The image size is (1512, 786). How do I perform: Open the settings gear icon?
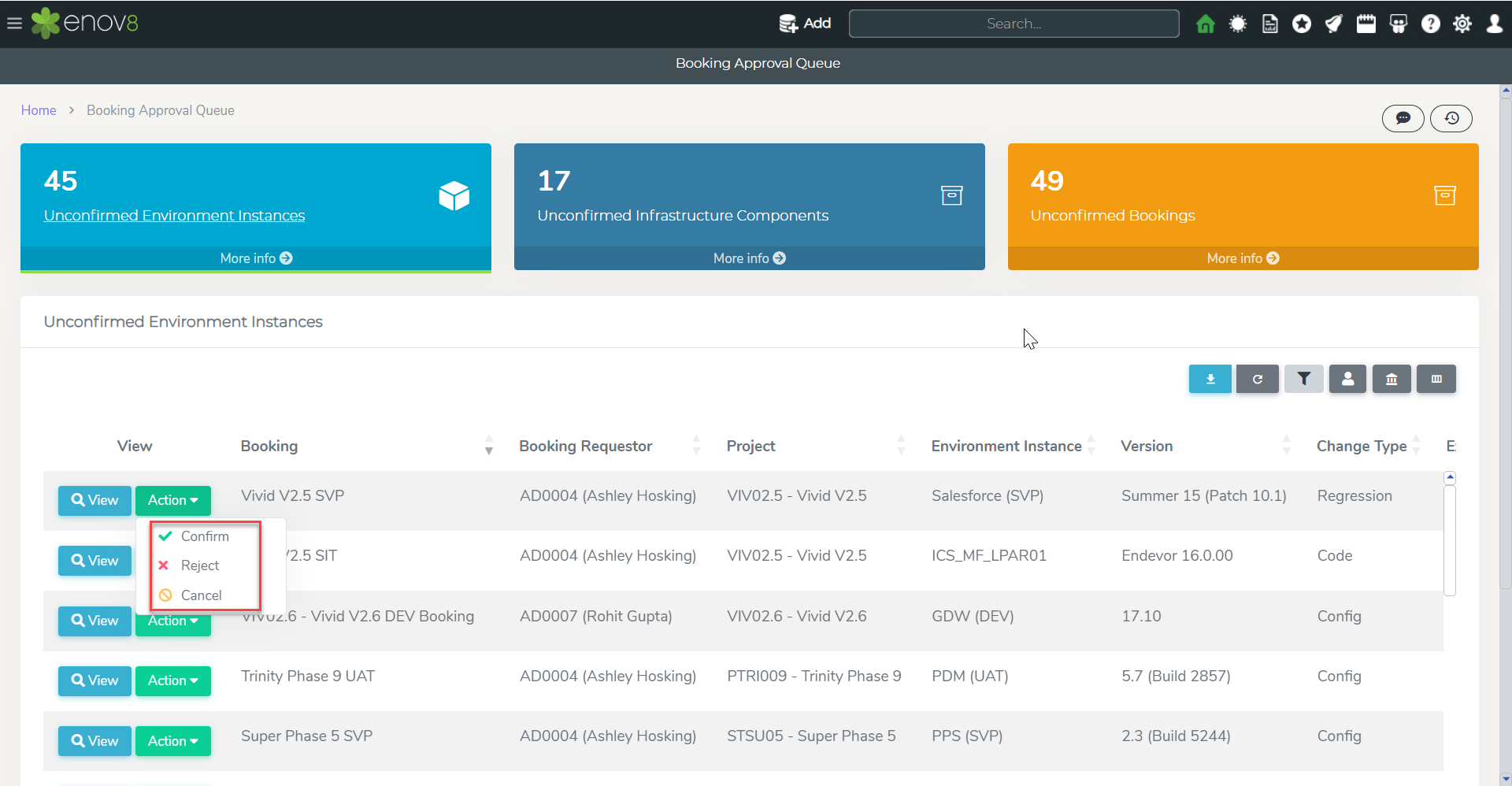[1462, 24]
